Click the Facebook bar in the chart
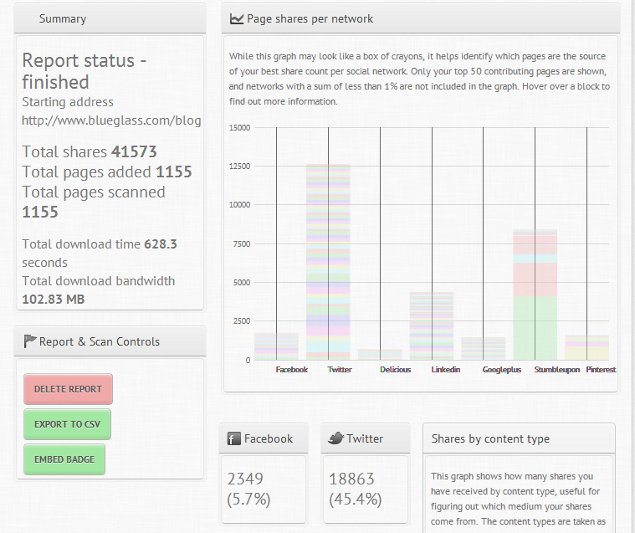This screenshot has width=635, height=533. pos(276,346)
